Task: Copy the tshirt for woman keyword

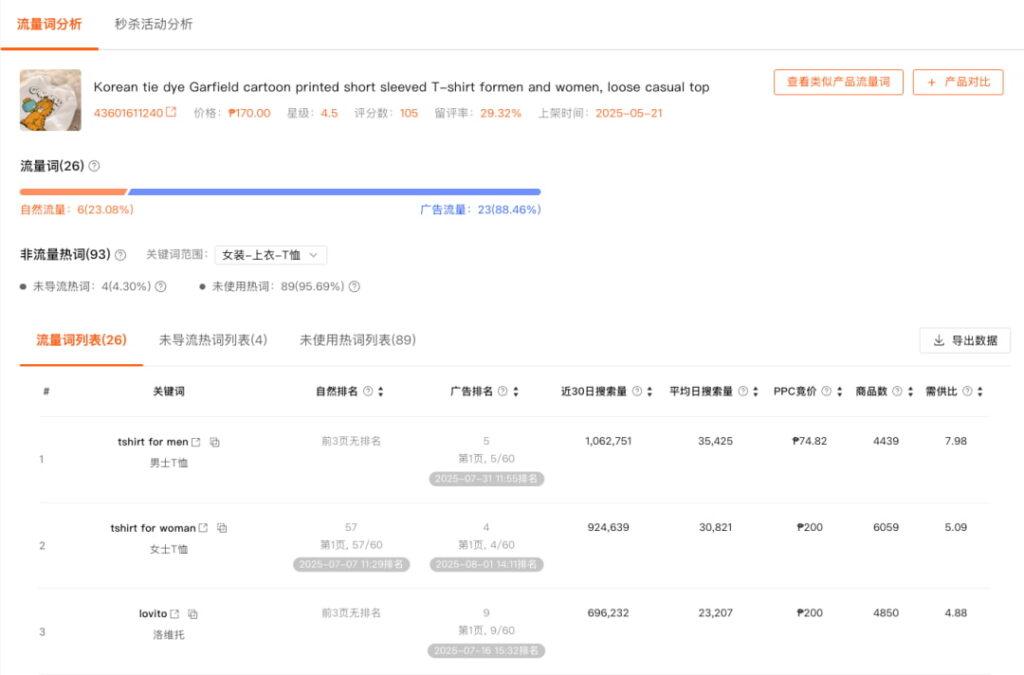Action: pos(222,528)
